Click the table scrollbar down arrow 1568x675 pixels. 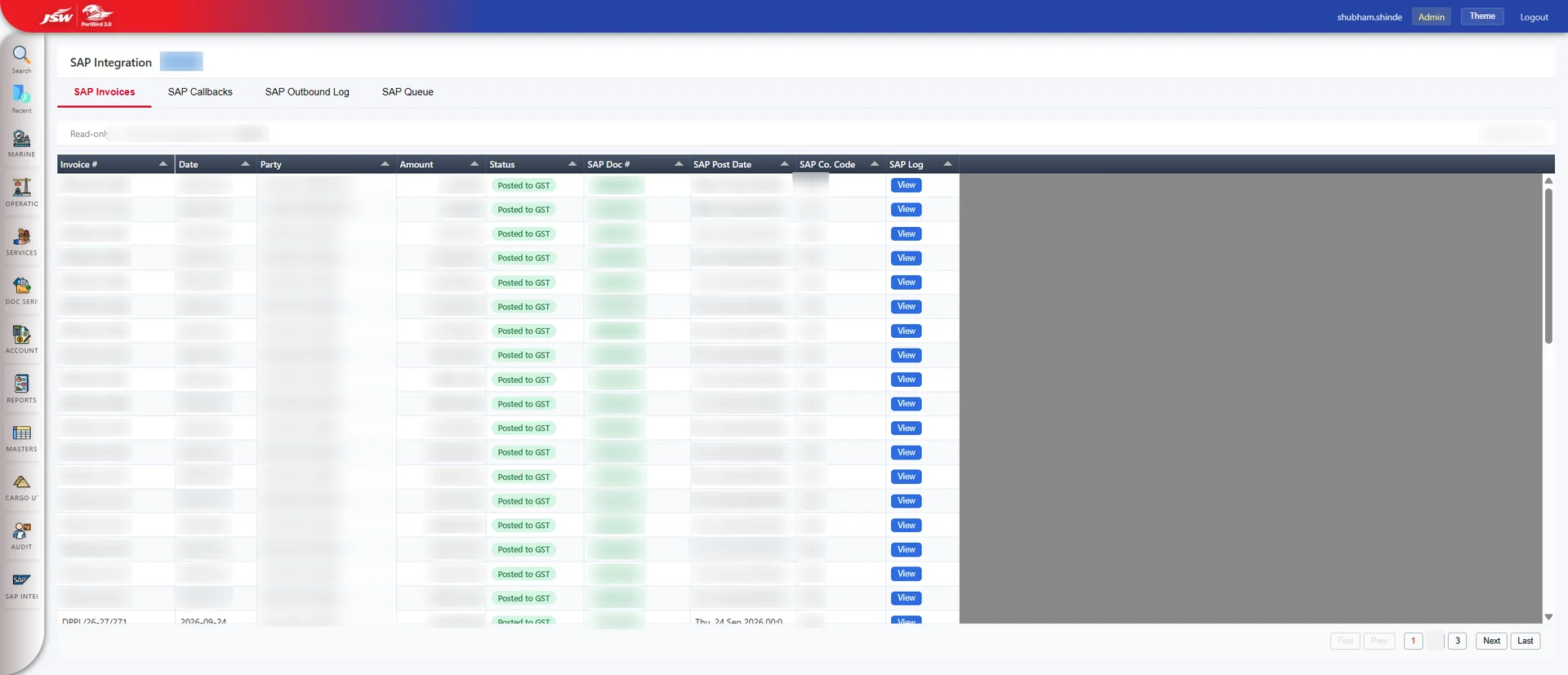coord(1548,617)
